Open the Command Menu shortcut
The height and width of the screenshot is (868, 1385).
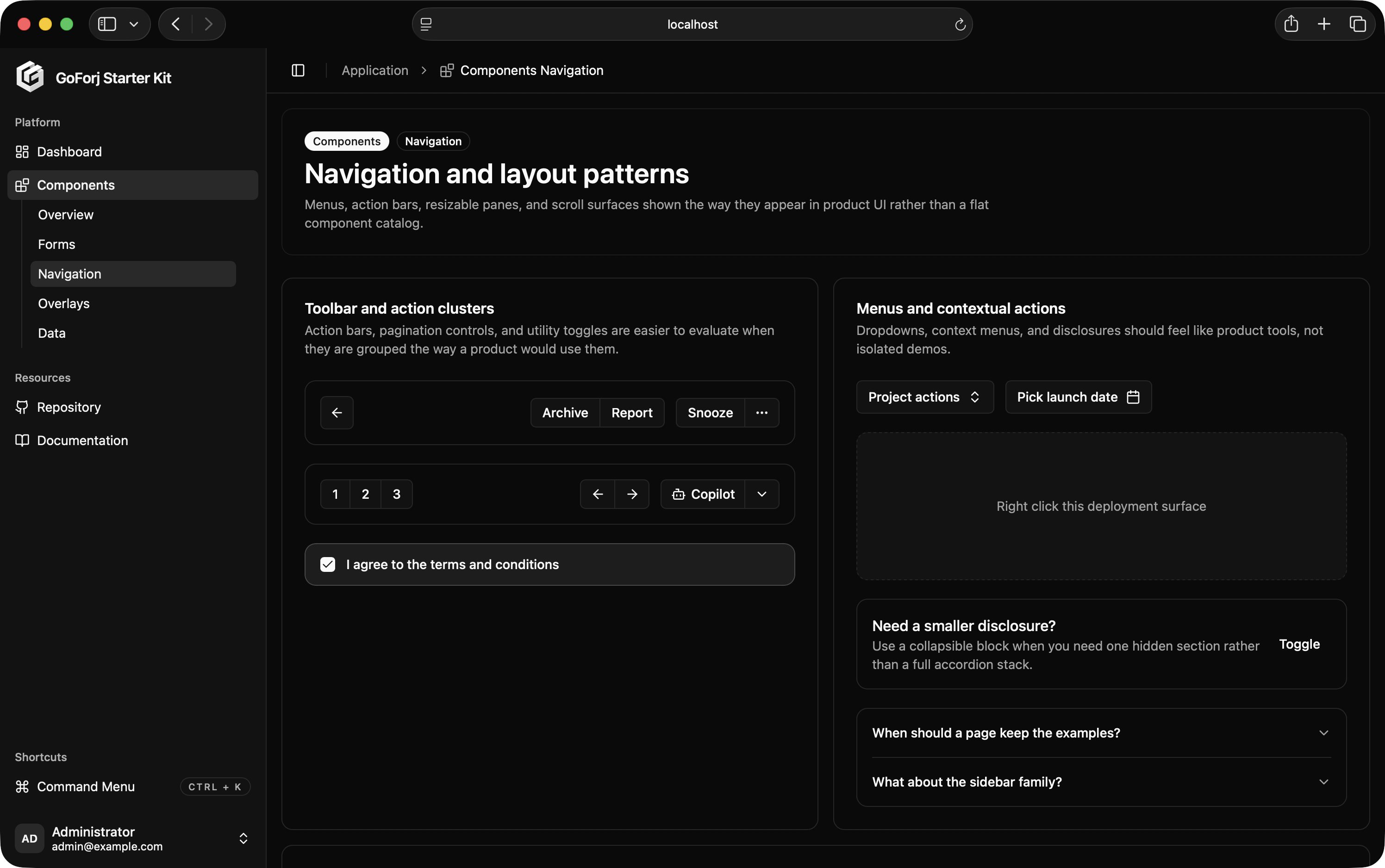[133, 787]
